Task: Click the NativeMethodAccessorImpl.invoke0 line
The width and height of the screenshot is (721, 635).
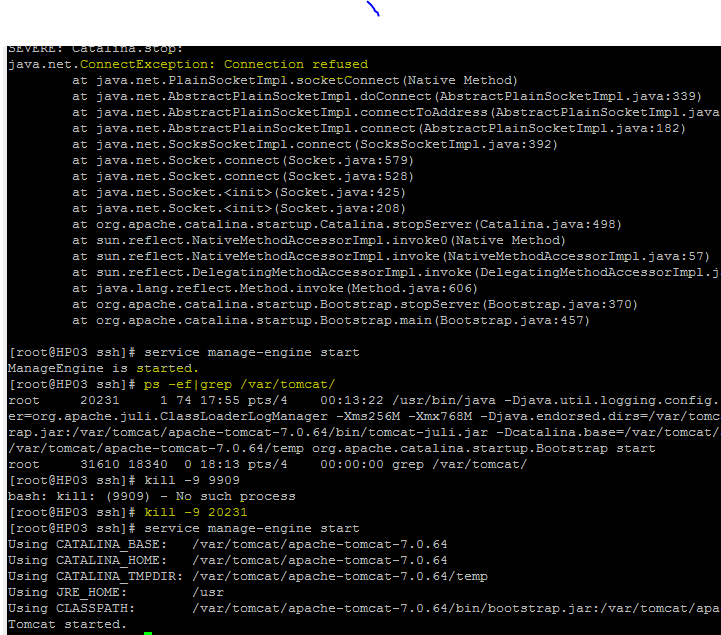Action: point(318,240)
